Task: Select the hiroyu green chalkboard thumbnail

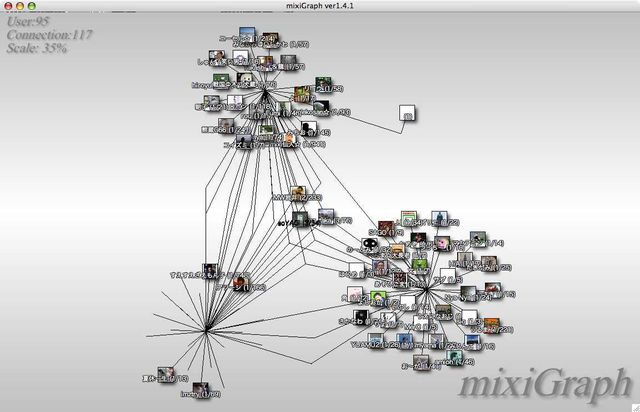Action: pos(221,81)
